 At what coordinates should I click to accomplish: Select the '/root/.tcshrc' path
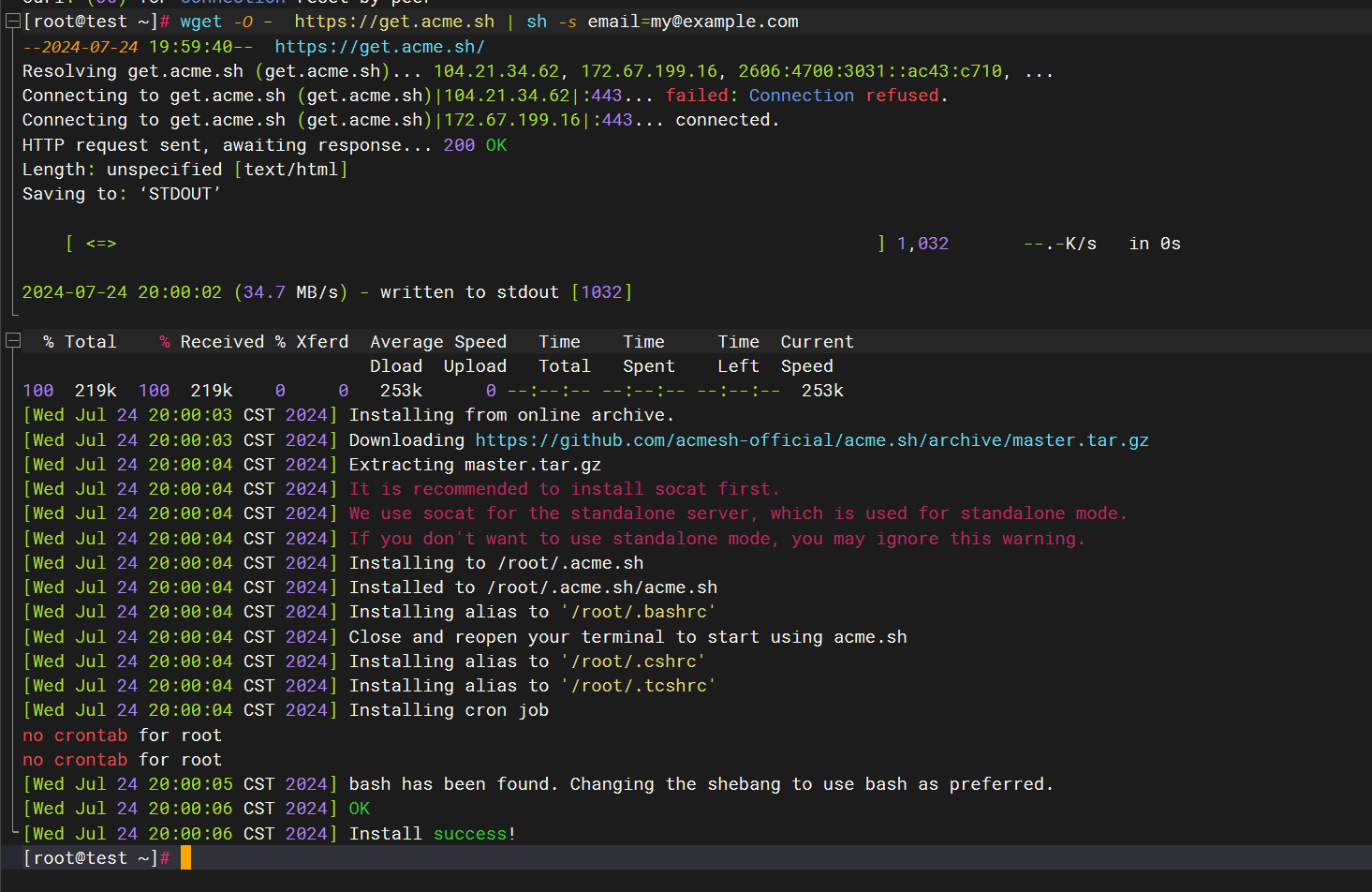click(x=639, y=686)
